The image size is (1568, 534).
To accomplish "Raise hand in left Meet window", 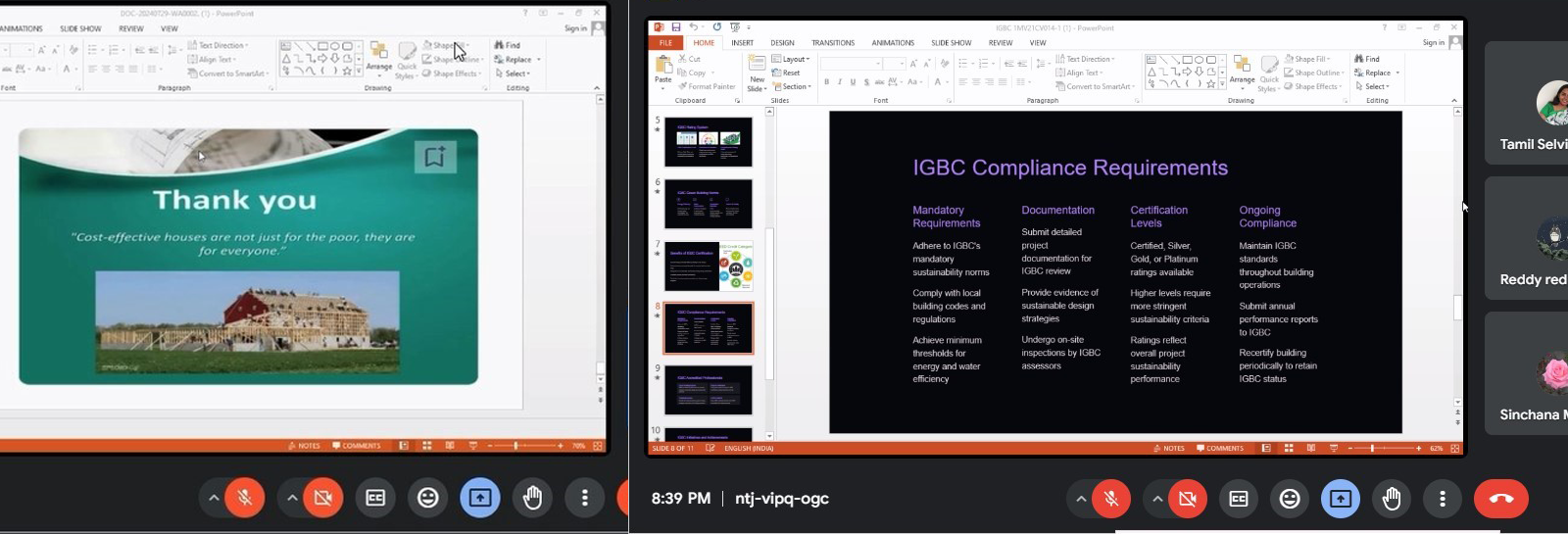I will click(x=532, y=498).
